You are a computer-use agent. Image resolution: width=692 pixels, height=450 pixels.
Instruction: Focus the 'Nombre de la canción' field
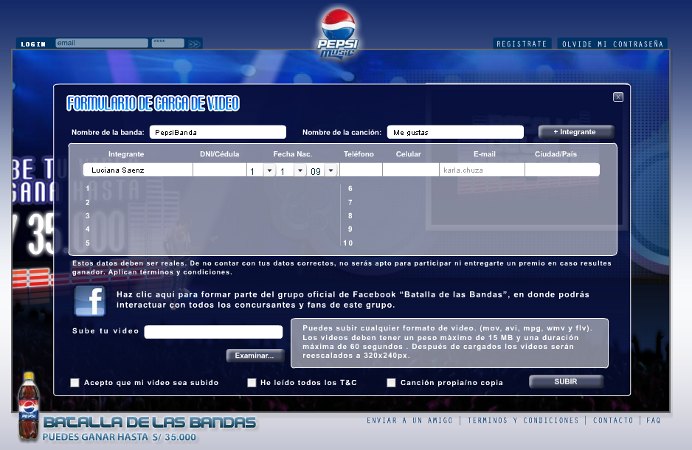pyautogui.click(x=455, y=132)
